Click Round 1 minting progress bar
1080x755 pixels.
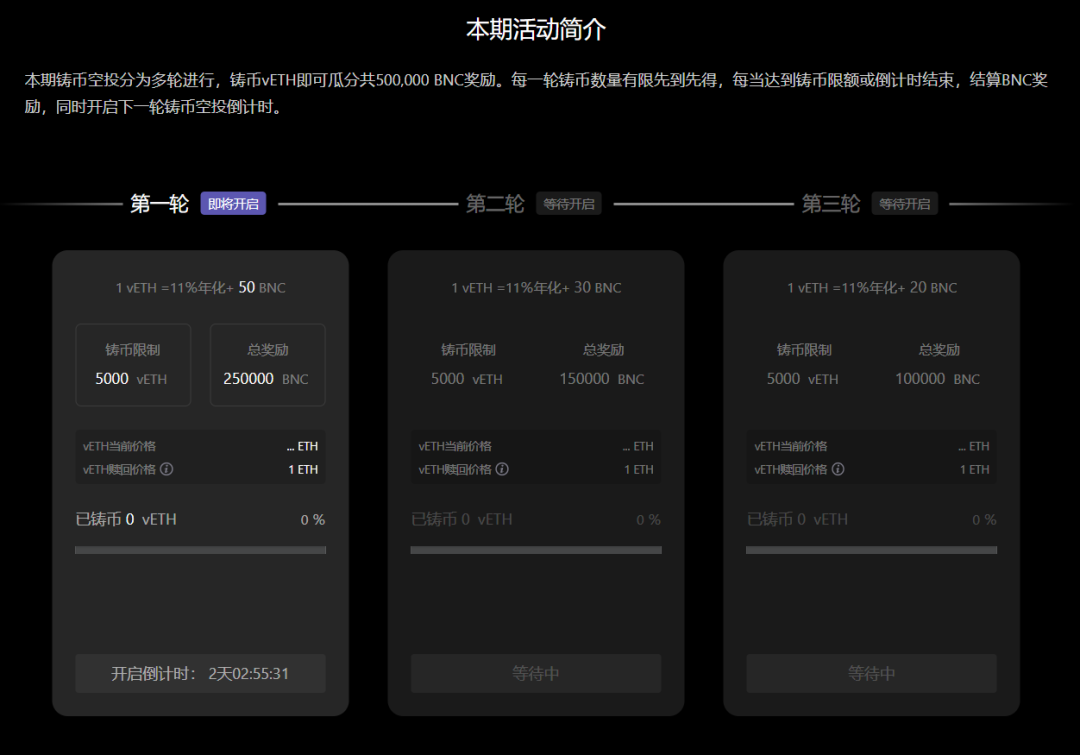click(200, 549)
